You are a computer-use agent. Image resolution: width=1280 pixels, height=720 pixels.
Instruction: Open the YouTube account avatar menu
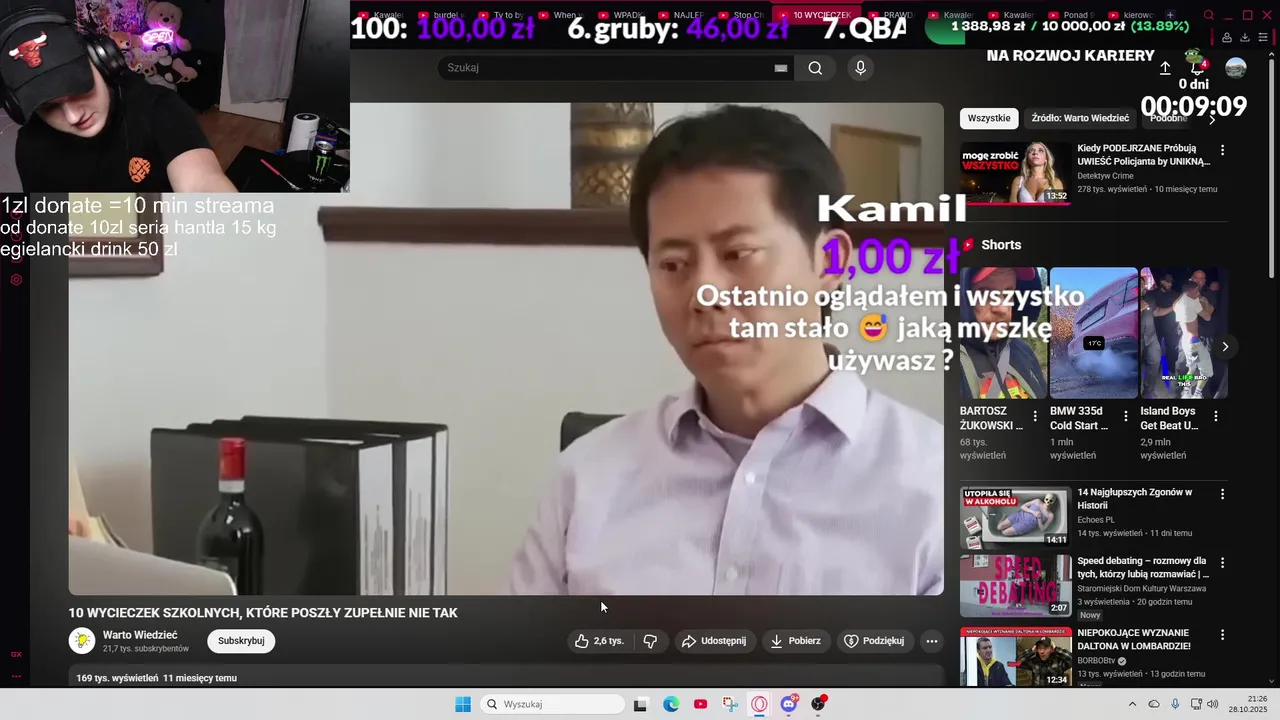coord(1236,68)
